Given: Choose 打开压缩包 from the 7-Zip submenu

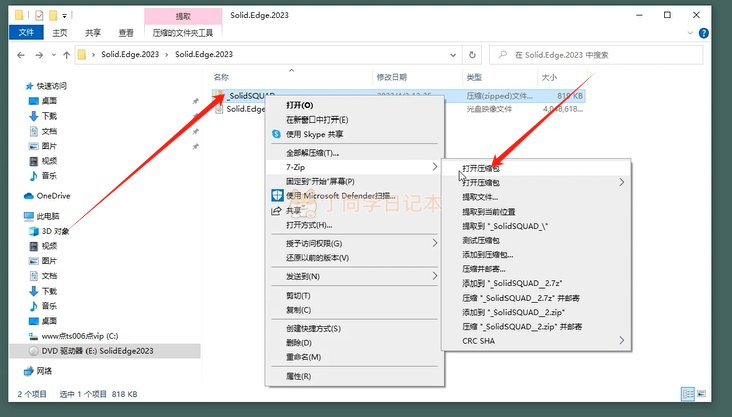Looking at the screenshot, I should [481, 169].
